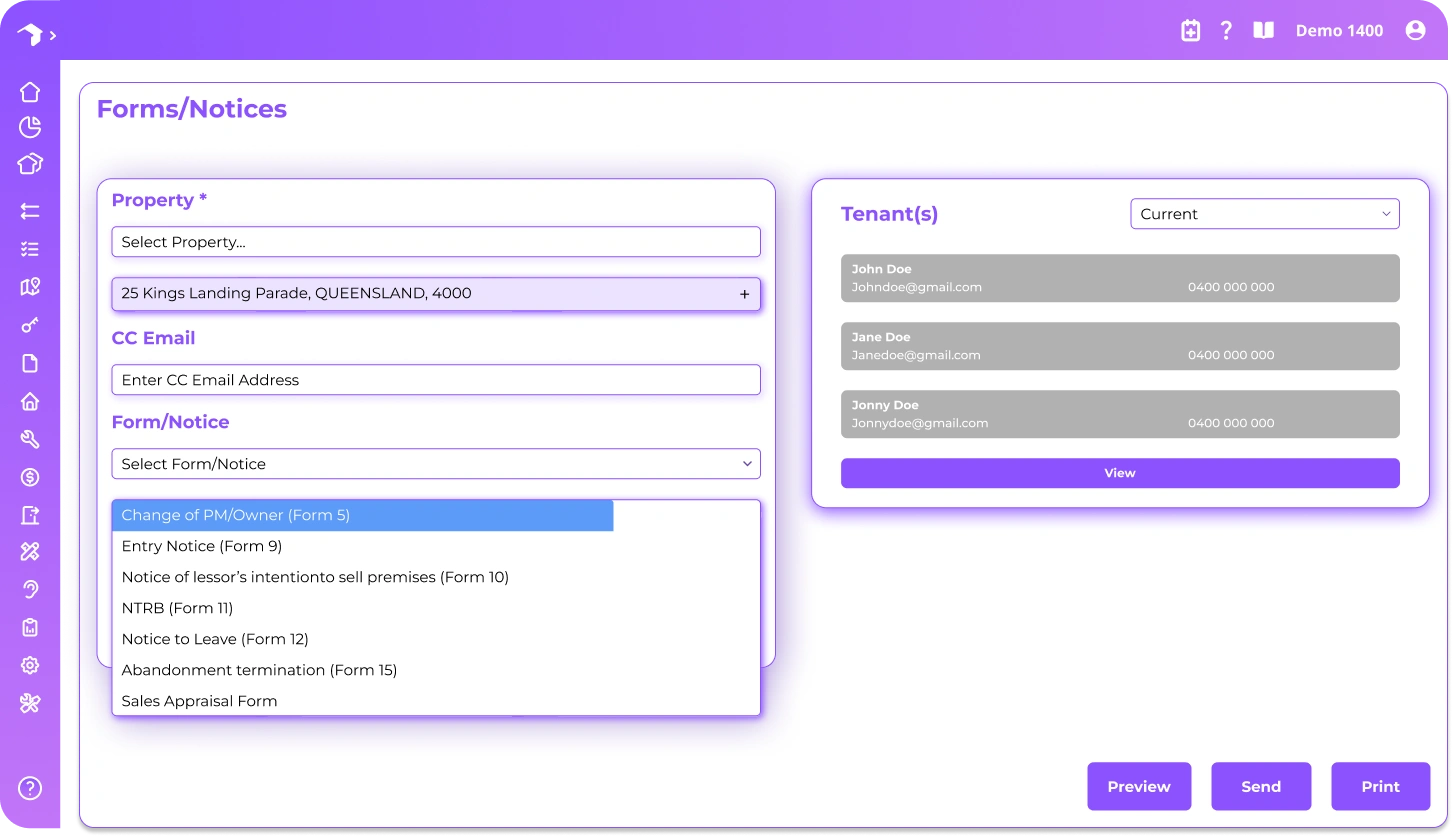This screenshot has height=836, width=1452.
Task: Select Entry Notice (Form 9) option
Action: (202, 546)
